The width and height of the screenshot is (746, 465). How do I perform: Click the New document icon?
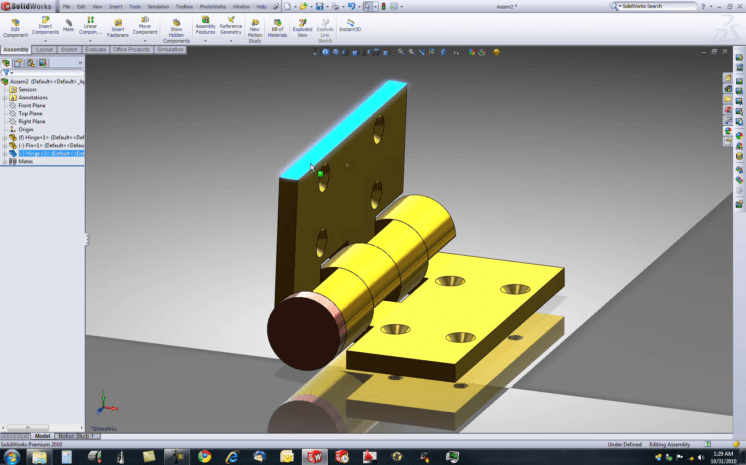[x=287, y=6]
